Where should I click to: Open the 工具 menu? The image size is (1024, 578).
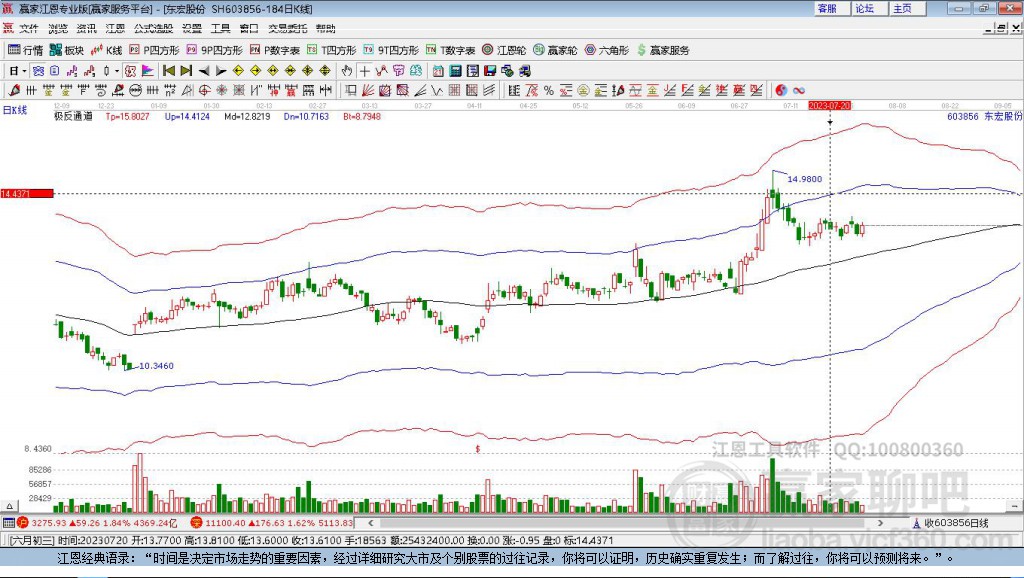pyautogui.click(x=221, y=28)
